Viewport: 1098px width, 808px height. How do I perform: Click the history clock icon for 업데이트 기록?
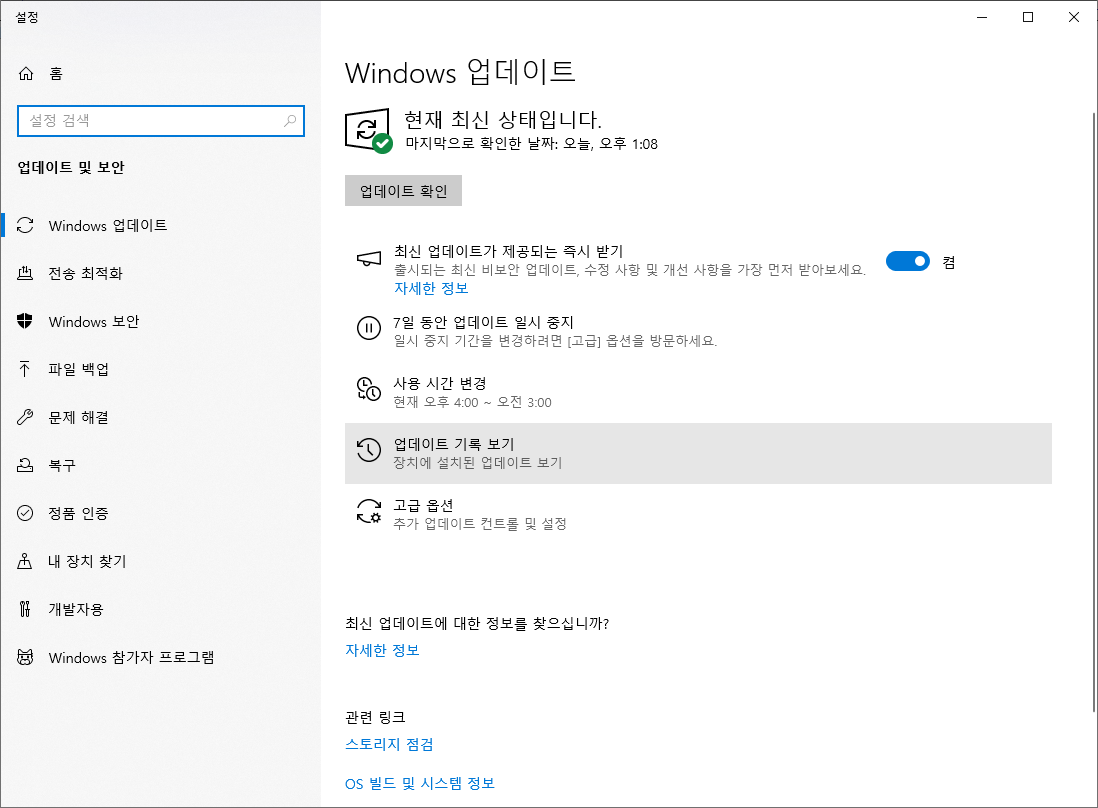[x=369, y=450]
